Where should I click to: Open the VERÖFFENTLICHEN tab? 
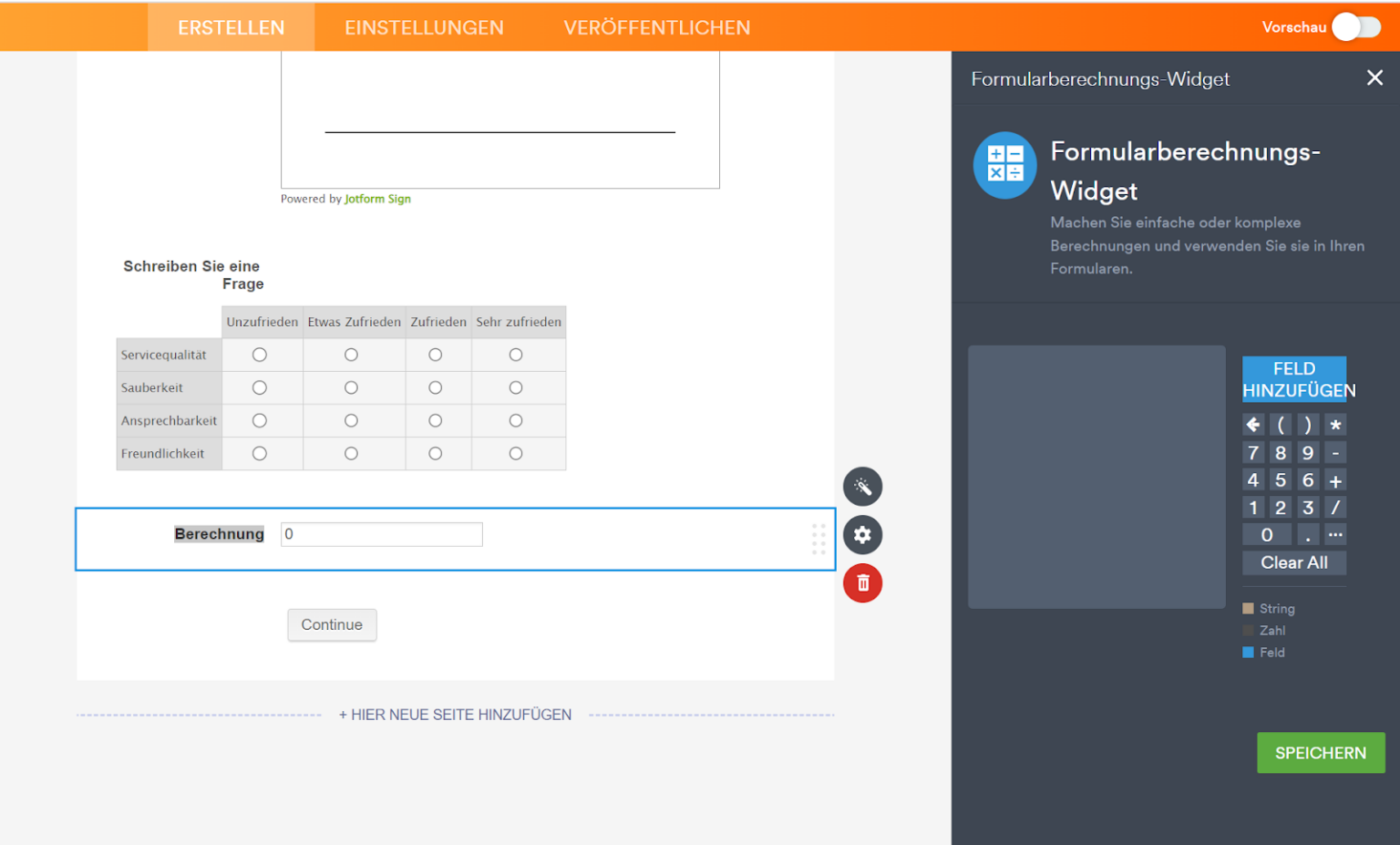[x=657, y=27]
